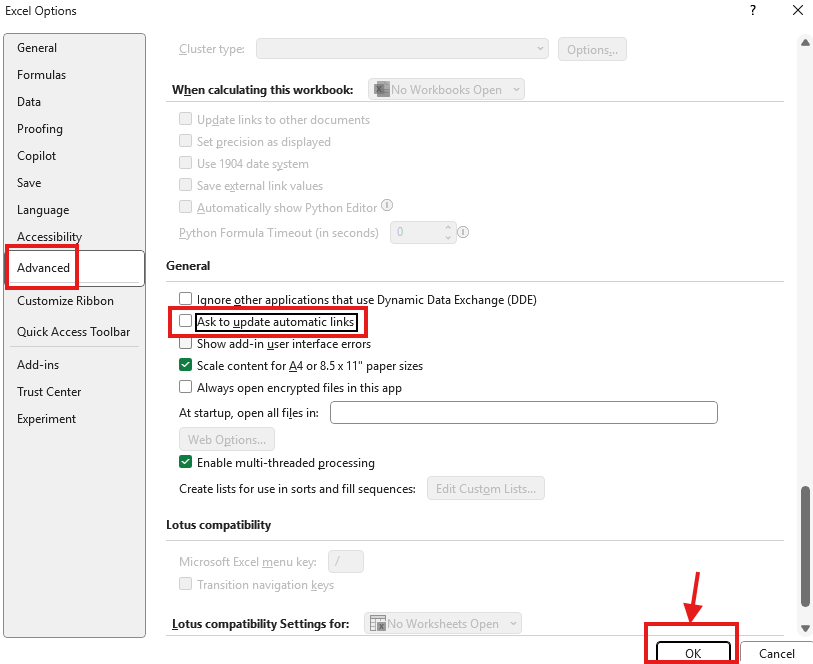Toggle Automatically show Python Editor checkbox
The width and height of the screenshot is (813, 664).
(185, 207)
